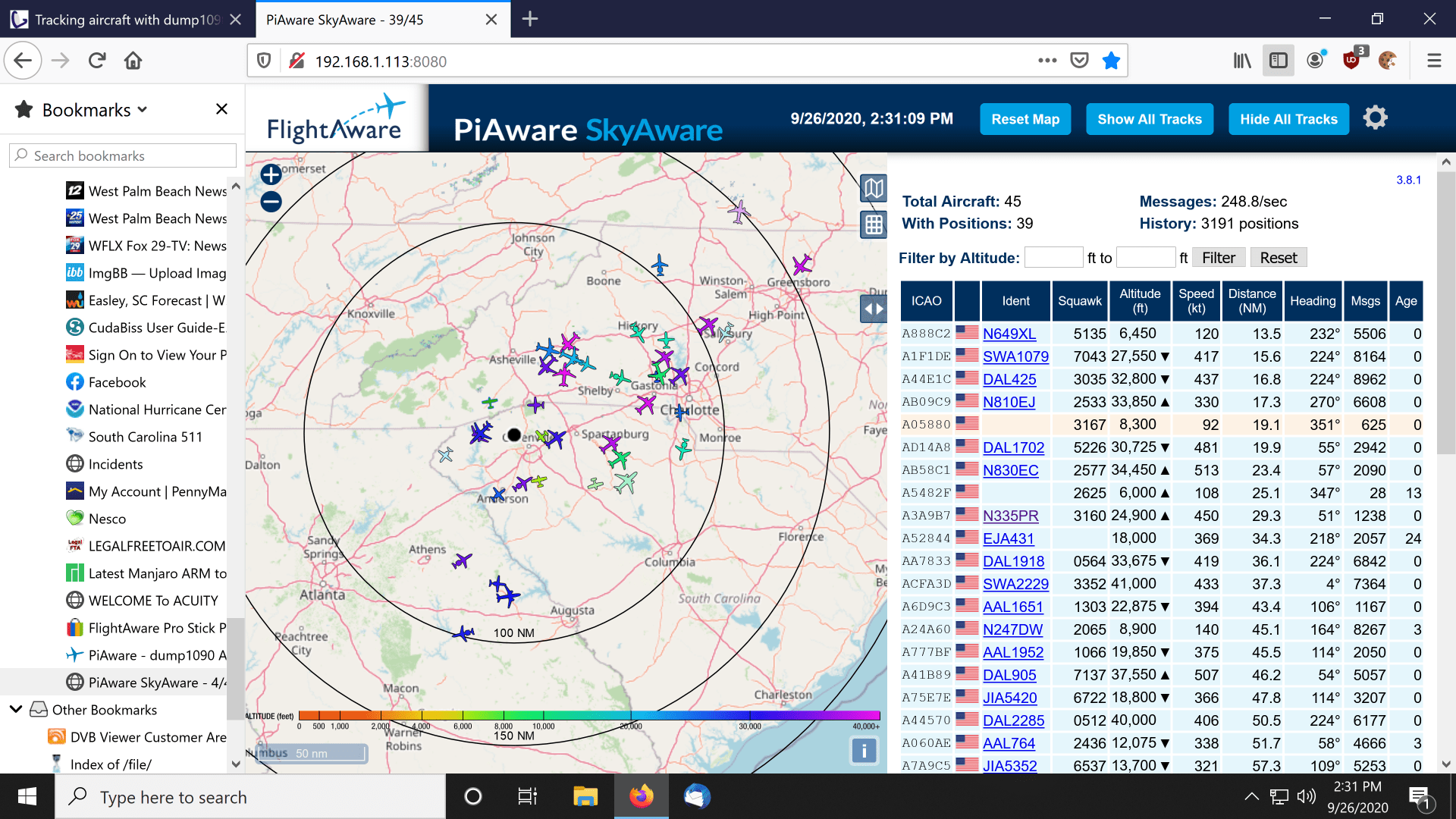
Task: Click the maximum altitude filter field
Action: point(1146,258)
